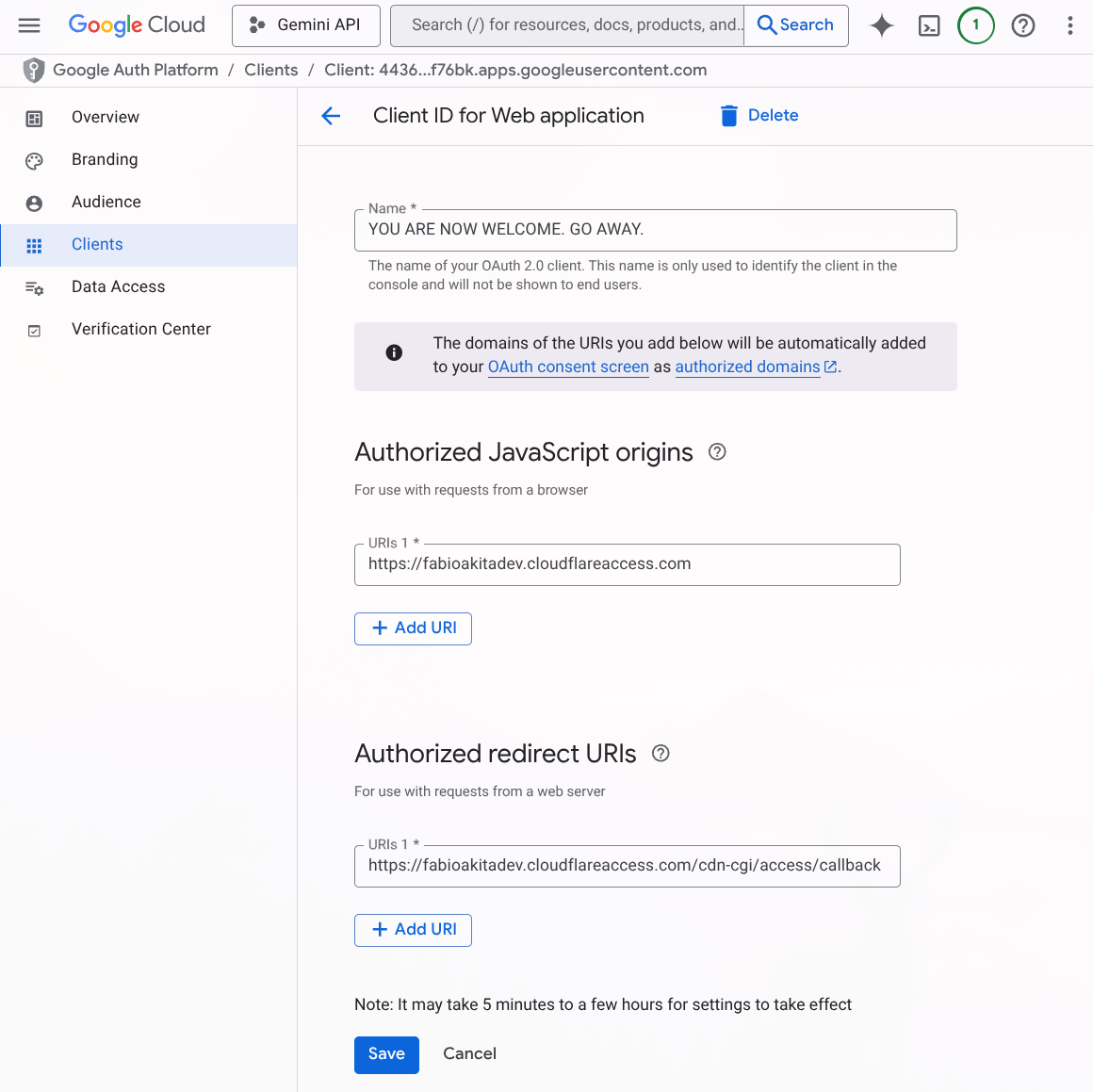Click the trash can icon
Screen dimensions: 1093x1092
(729, 116)
